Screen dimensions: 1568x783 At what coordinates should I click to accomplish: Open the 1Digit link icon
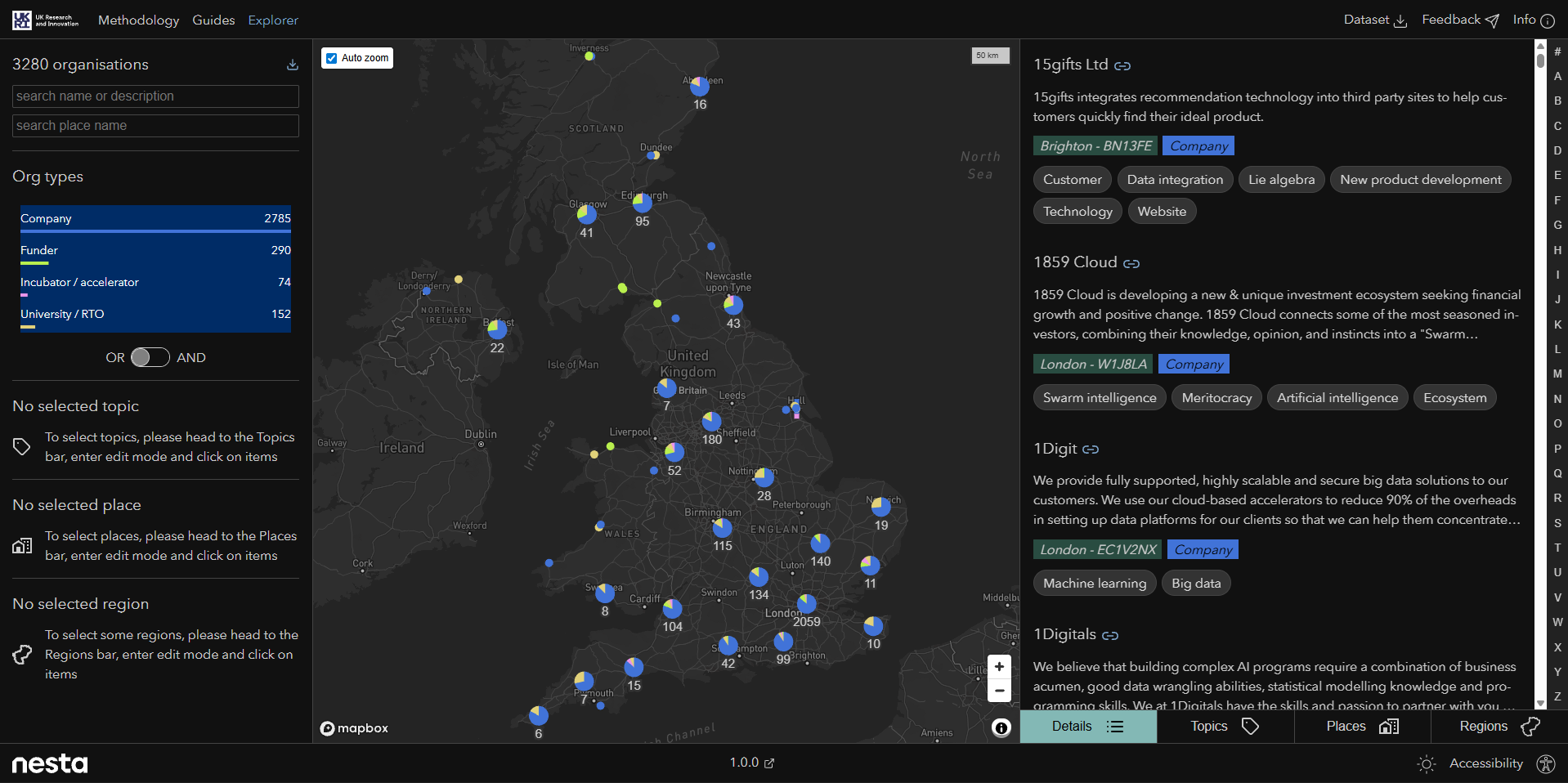point(1091,450)
